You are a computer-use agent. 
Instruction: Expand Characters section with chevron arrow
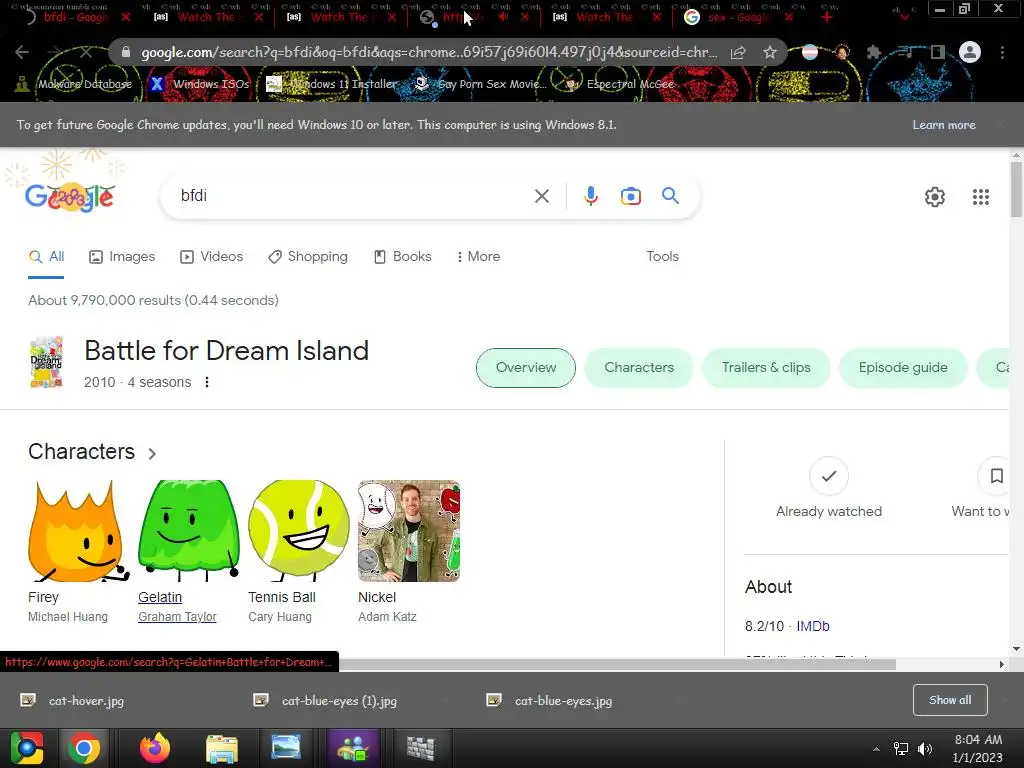tap(152, 453)
